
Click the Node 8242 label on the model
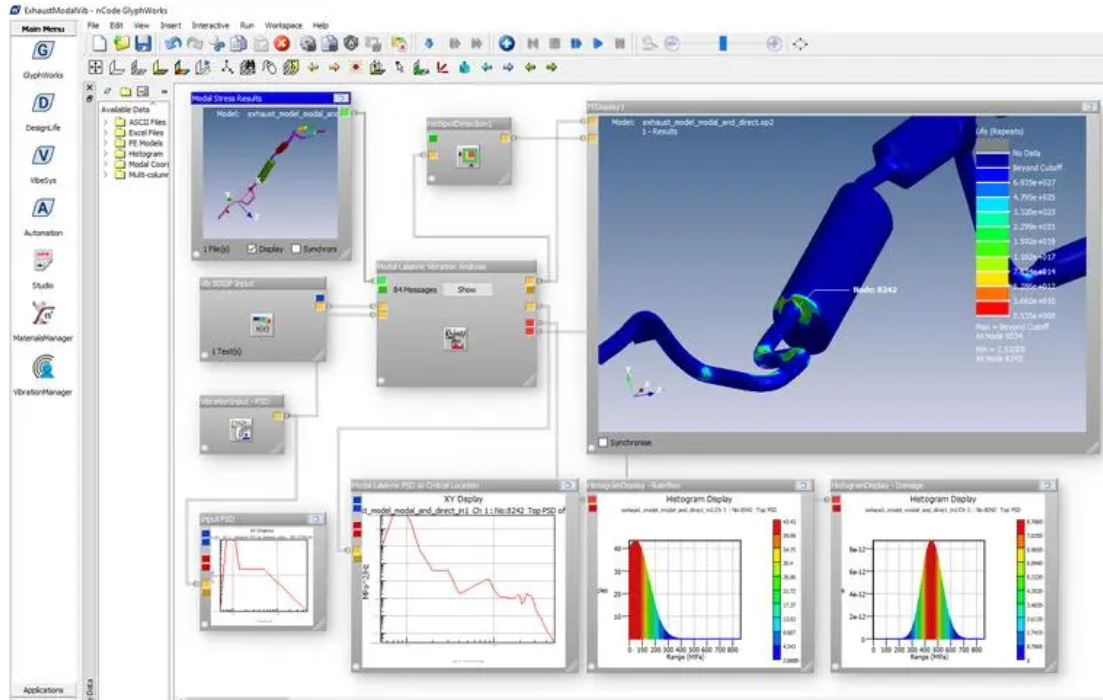(x=874, y=290)
